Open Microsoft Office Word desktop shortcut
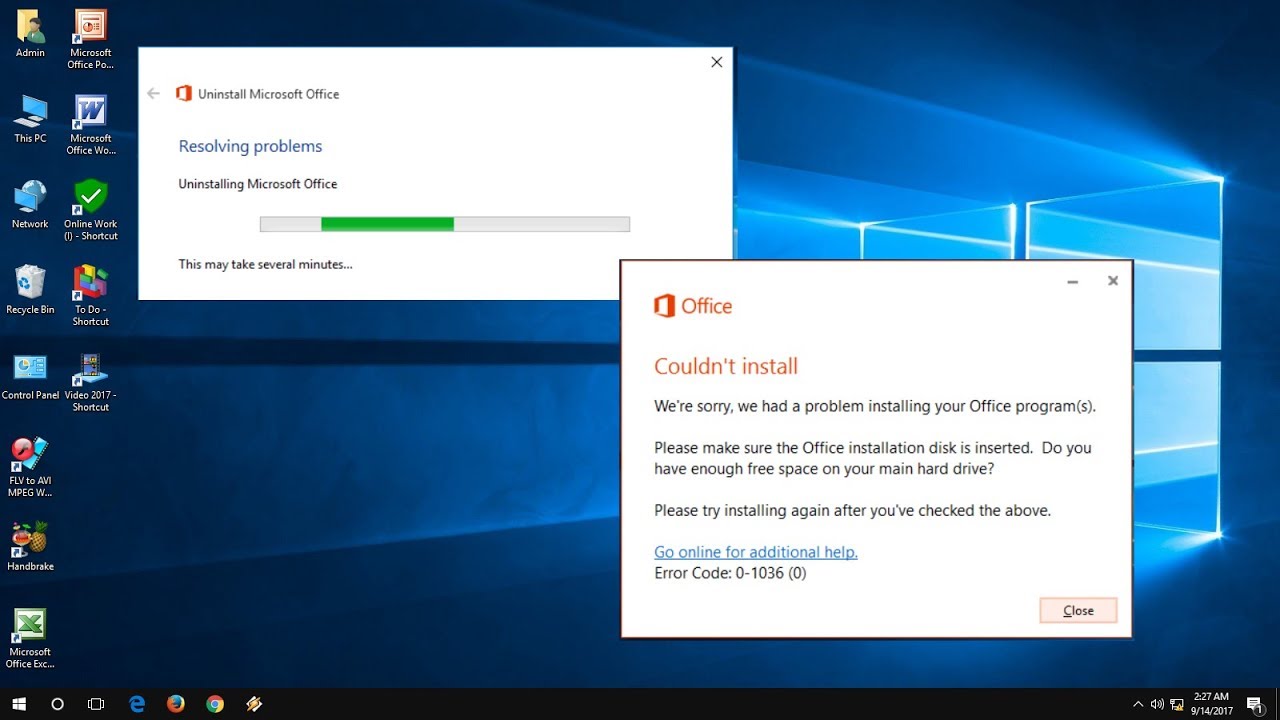The height and width of the screenshot is (720, 1280). [91, 125]
